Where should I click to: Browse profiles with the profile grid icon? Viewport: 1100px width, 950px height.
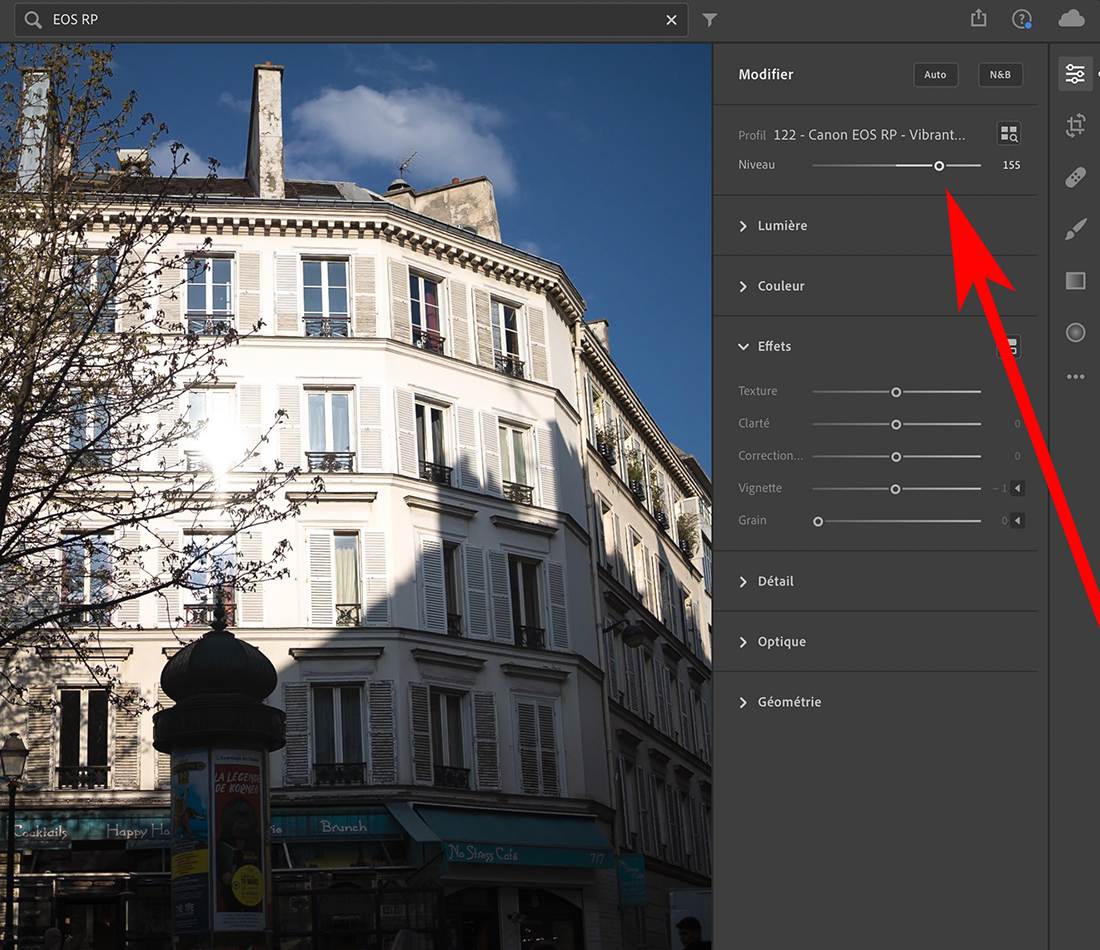[1009, 134]
